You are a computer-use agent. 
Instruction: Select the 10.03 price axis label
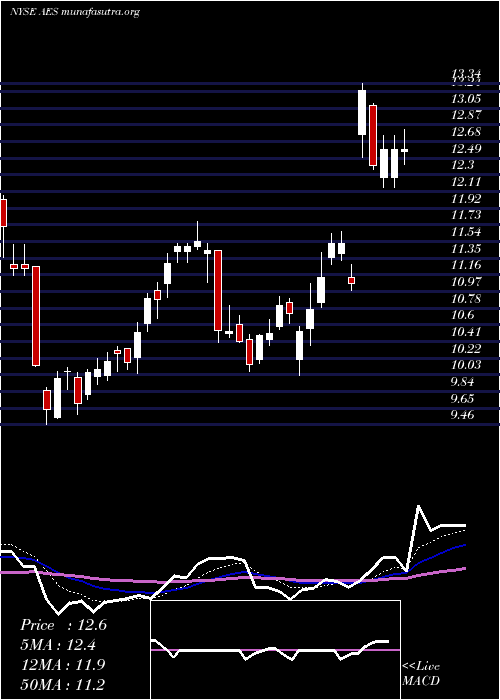coord(466,365)
